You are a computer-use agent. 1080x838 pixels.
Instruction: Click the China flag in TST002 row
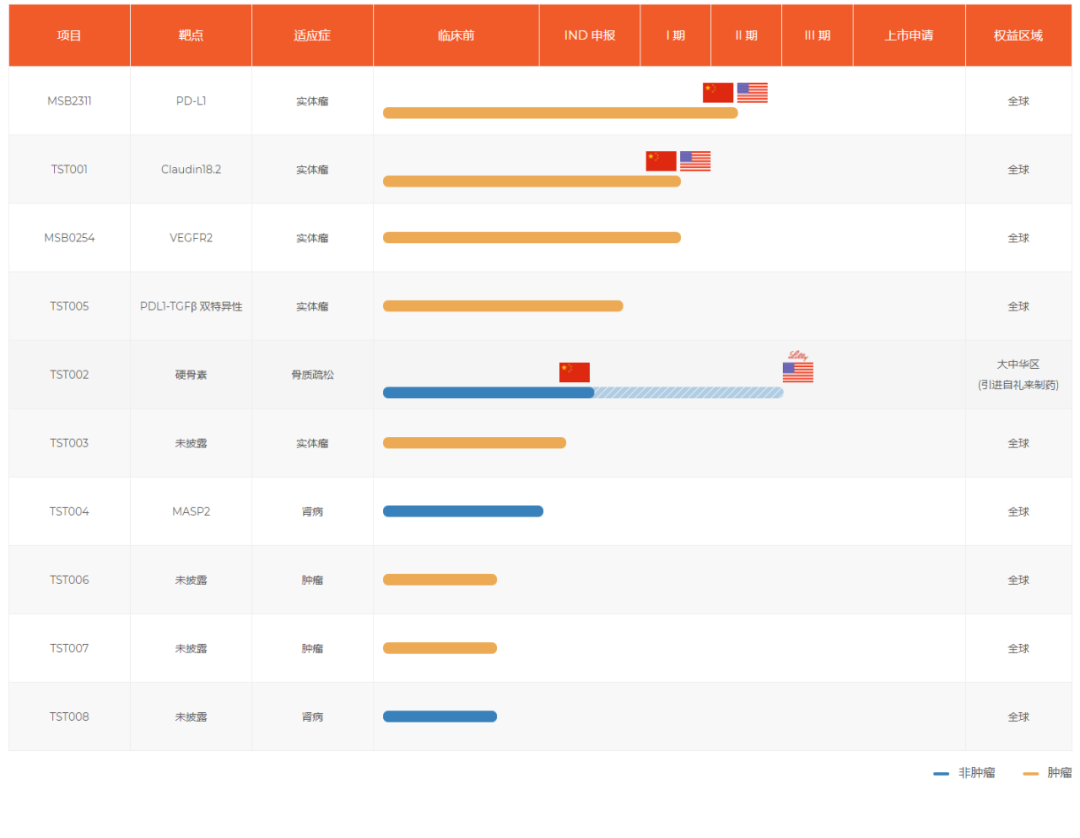click(574, 372)
